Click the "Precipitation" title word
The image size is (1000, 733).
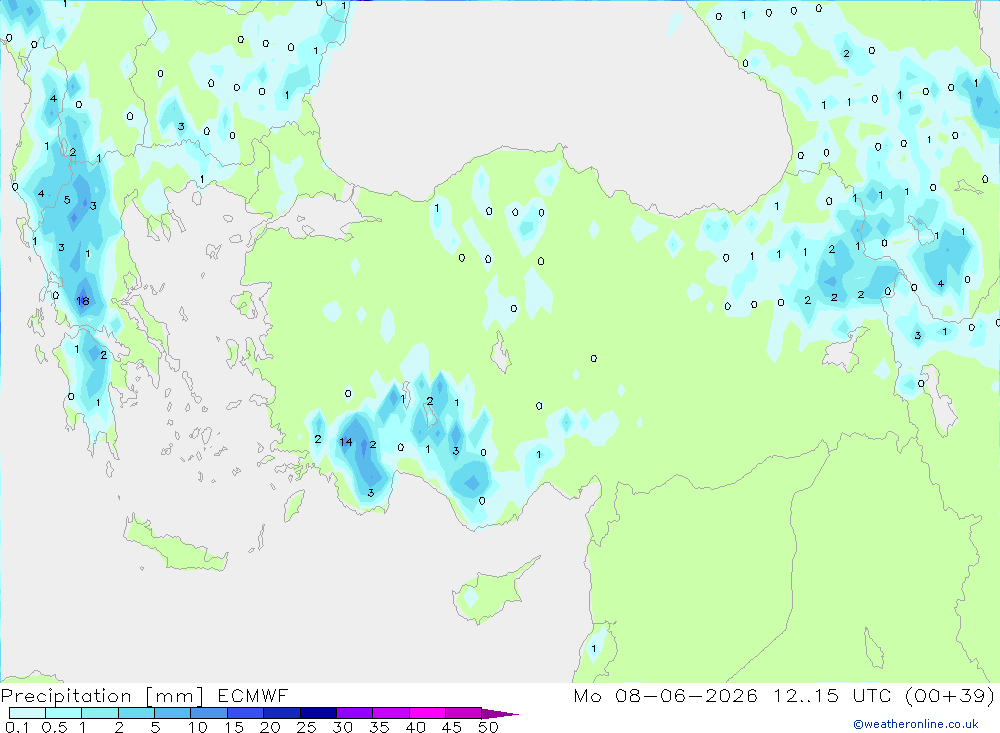click(x=66, y=696)
